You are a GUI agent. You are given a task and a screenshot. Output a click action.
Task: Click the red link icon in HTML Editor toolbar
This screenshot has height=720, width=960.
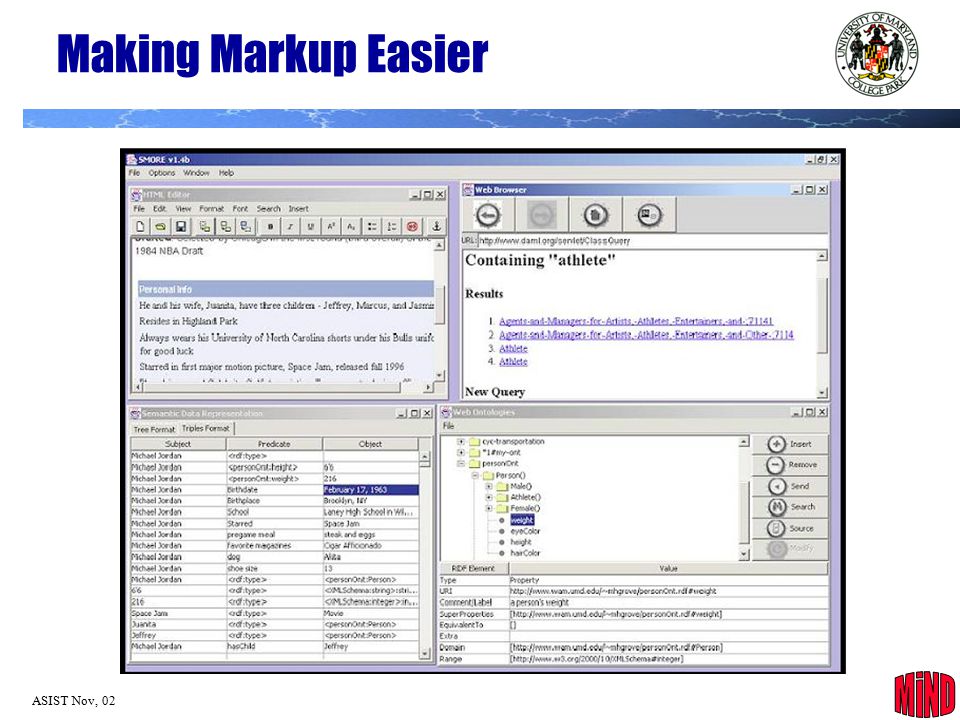click(x=412, y=227)
